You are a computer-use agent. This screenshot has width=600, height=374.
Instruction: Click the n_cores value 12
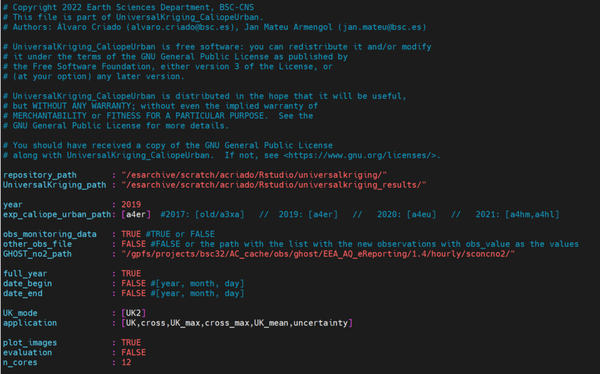(126, 362)
